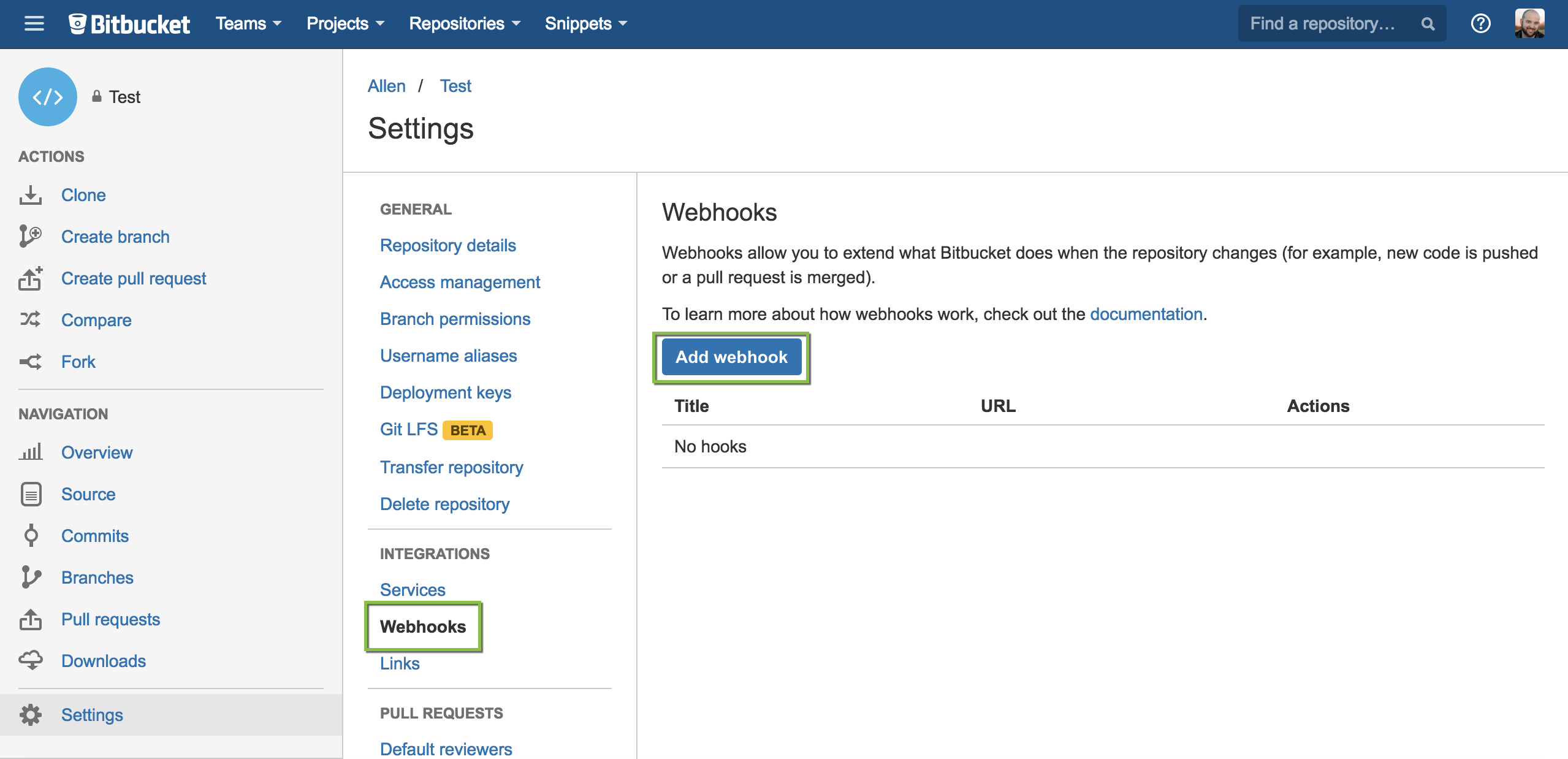Viewport: 1568px width, 759px height.
Task: Click the 'No hooks' table row
Action: click(x=1103, y=446)
